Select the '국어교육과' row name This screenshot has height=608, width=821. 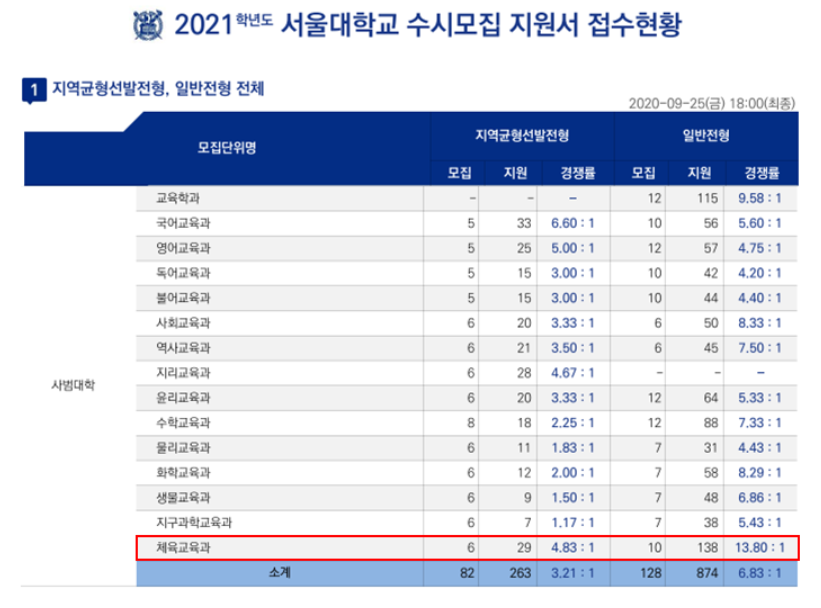coord(183,223)
